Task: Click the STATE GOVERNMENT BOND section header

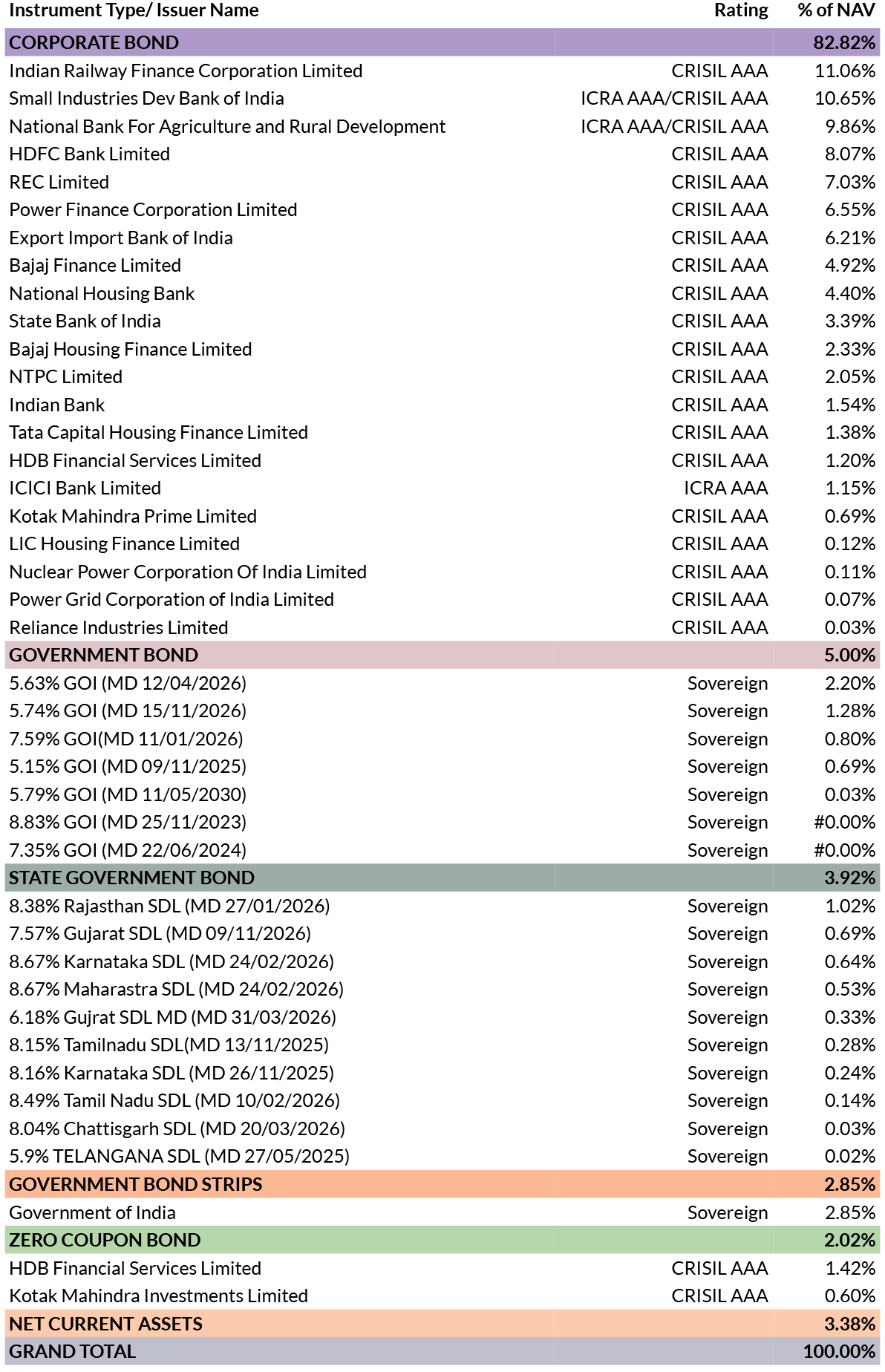Action: tap(131, 878)
